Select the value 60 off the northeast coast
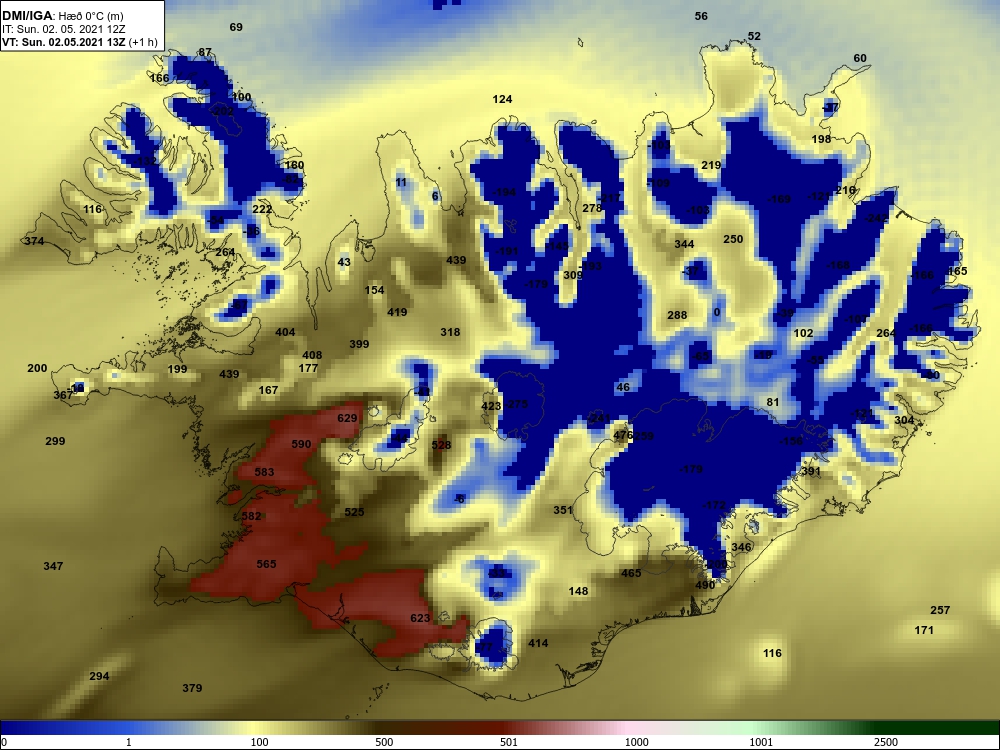This screenshot has height=750, width=1000. (860, 58)
